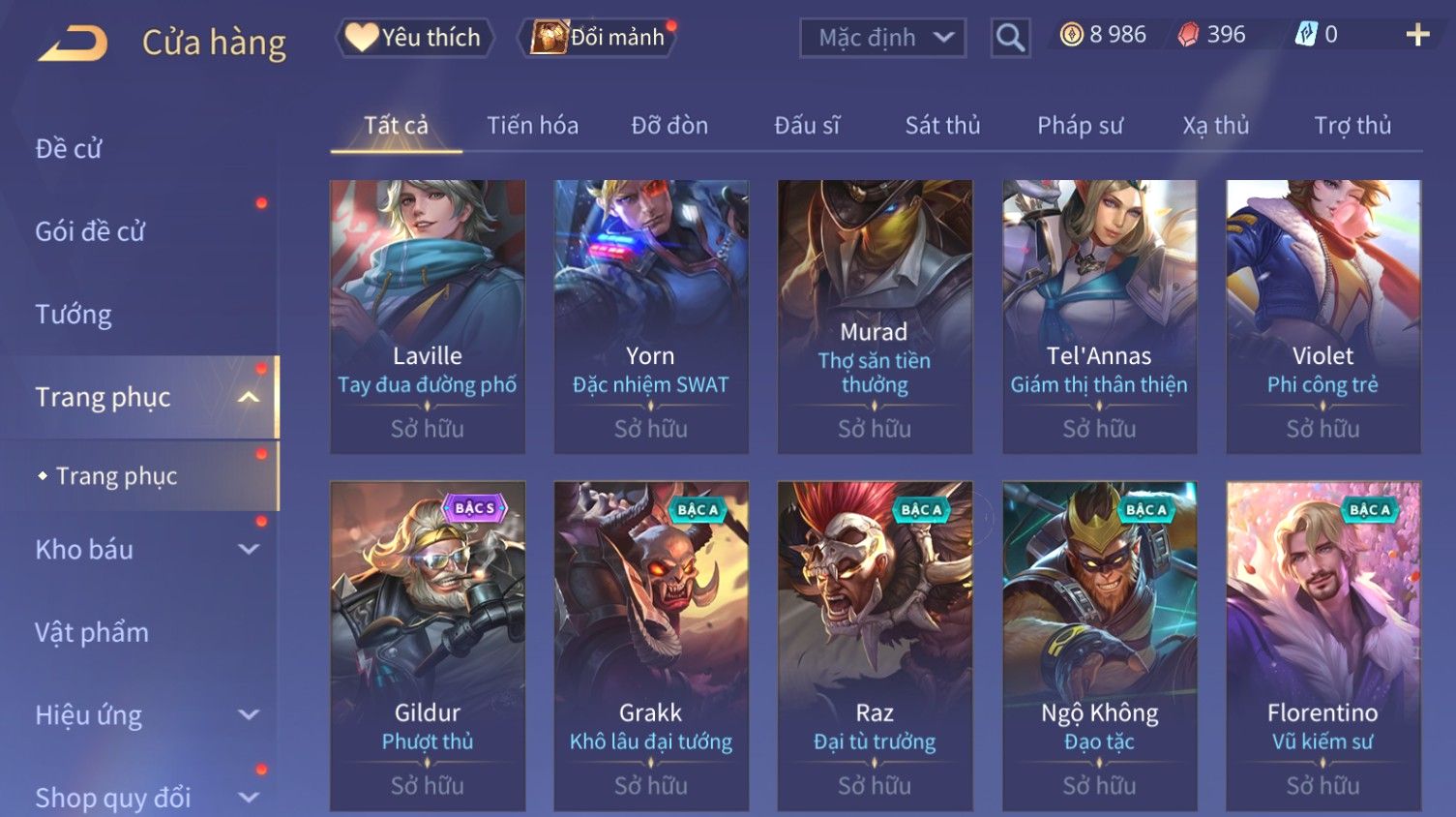Select the Gildur Phượt thủ skin card

428,646
